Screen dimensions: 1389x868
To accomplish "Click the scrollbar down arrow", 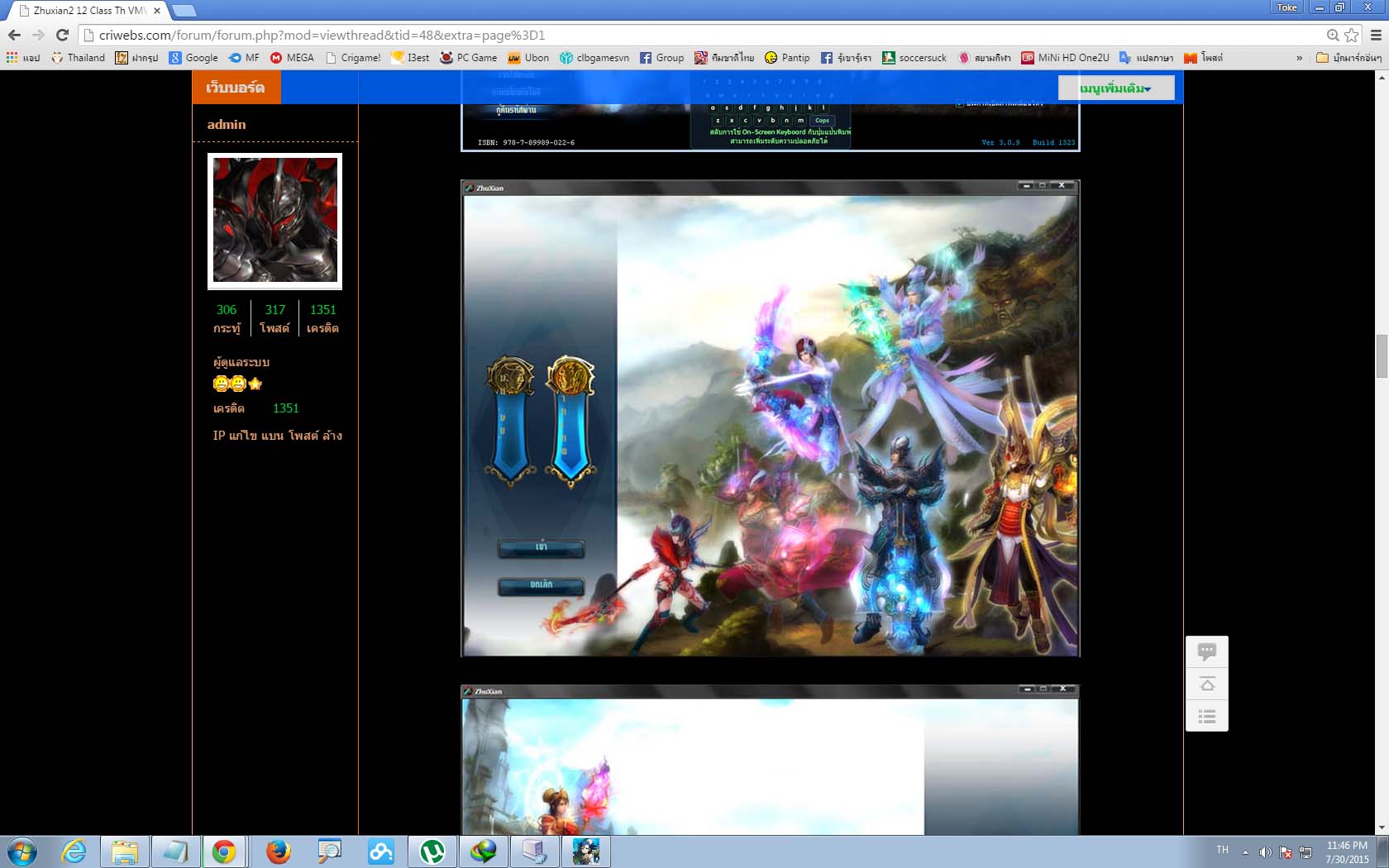I will (x=1382, y=827).
